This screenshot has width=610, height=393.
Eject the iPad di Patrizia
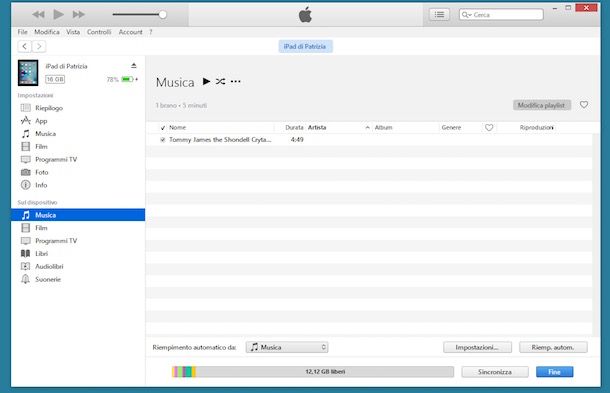point(133,66)
